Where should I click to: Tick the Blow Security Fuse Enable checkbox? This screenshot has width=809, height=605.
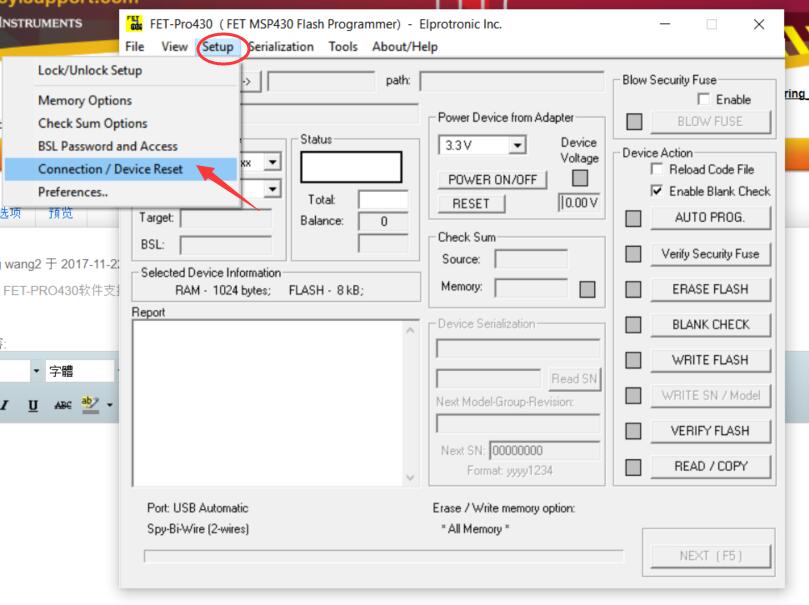[x=703, y=99]
